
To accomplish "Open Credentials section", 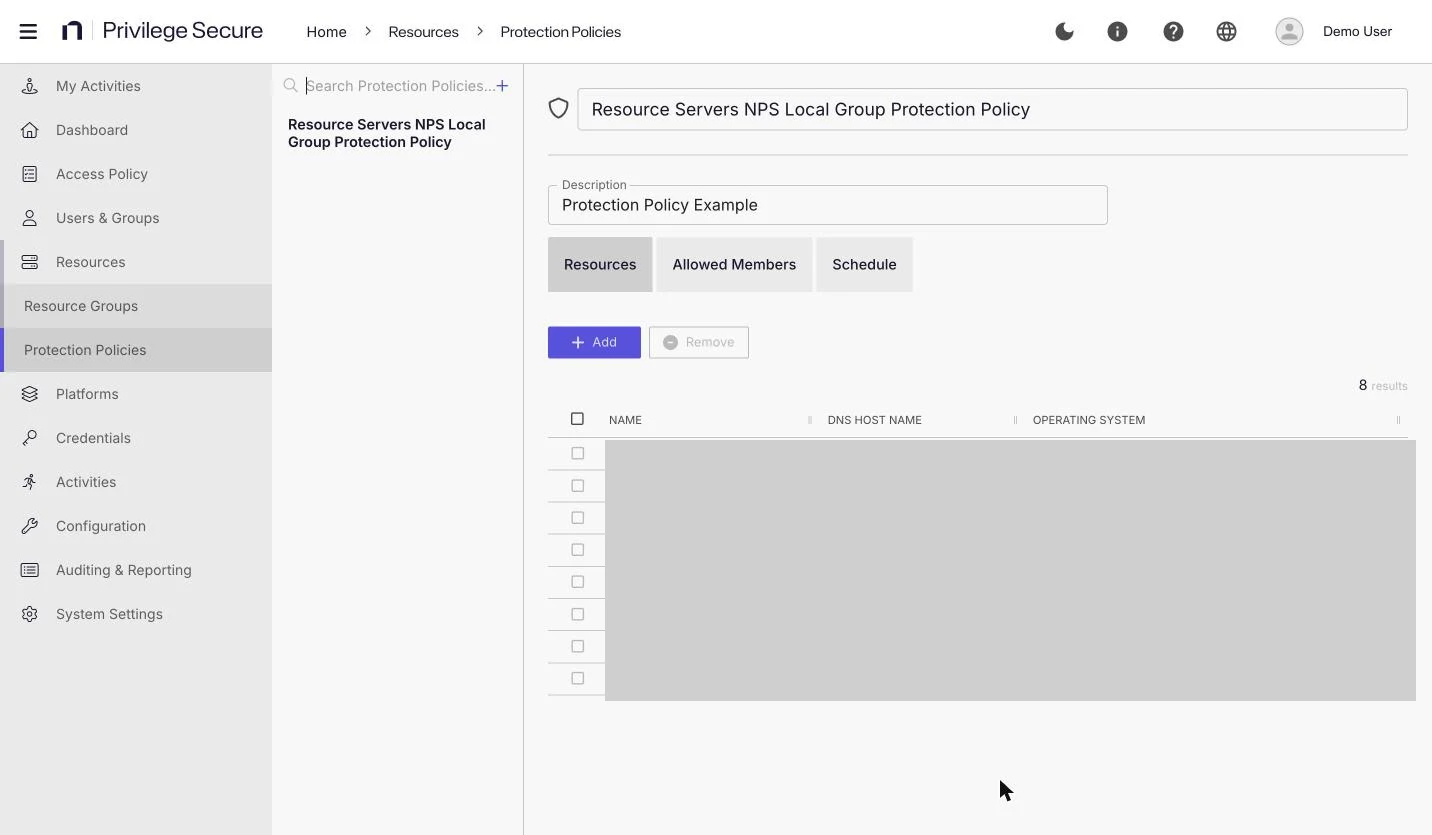I will tap(136, 438).
